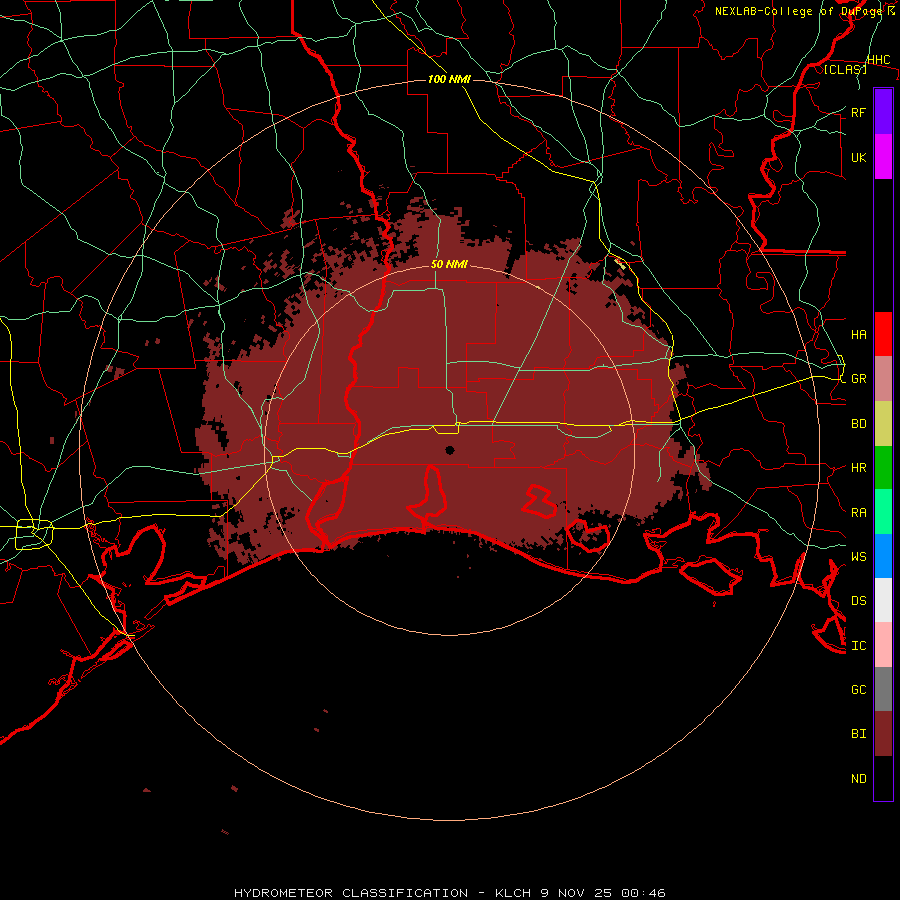
Task: Click the DS legend label
Action: pyautogui.click(x=858, y=600)
